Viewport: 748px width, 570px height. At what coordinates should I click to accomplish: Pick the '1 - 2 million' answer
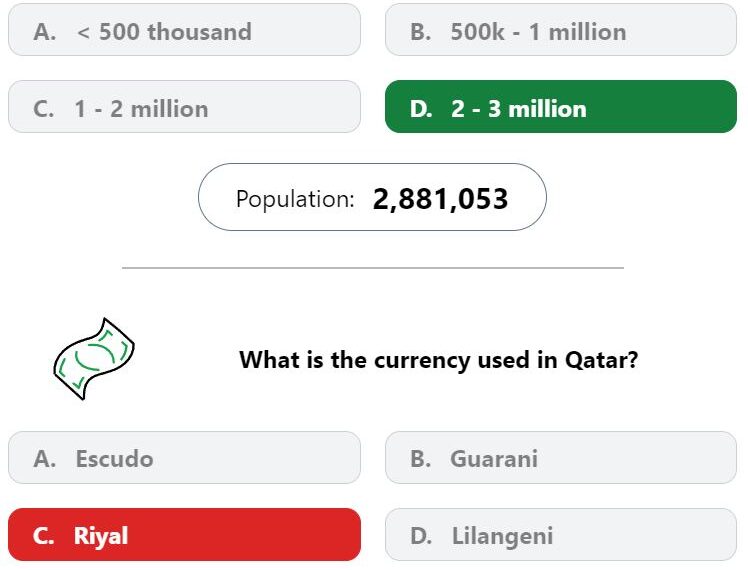(184, 106)
